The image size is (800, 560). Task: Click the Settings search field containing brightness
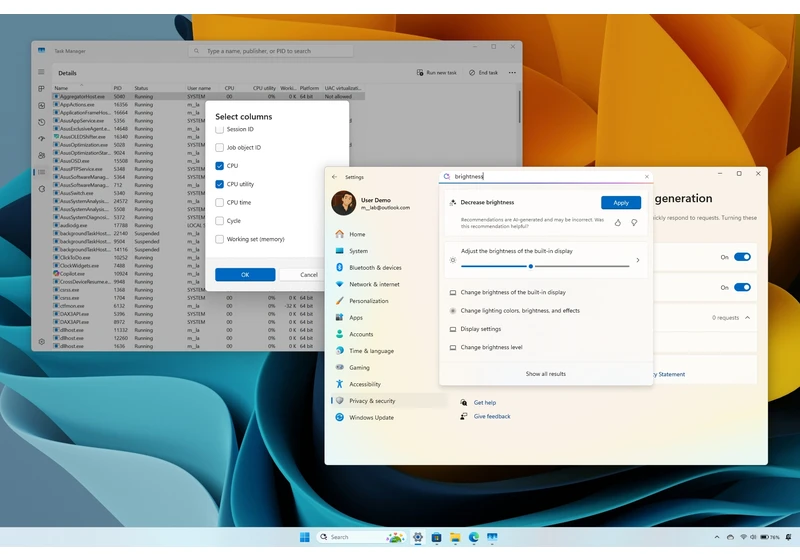point(546,176)
